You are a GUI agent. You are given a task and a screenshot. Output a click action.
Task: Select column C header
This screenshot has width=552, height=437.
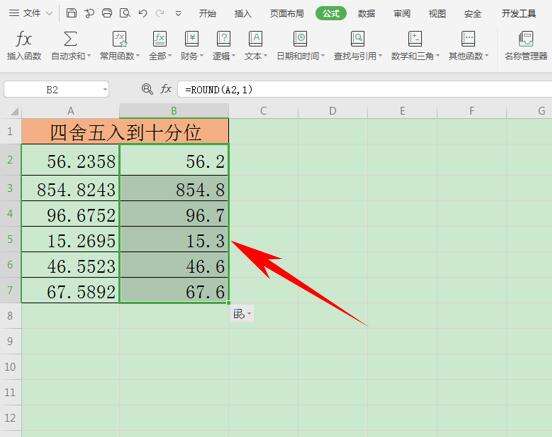click(263, 111)
